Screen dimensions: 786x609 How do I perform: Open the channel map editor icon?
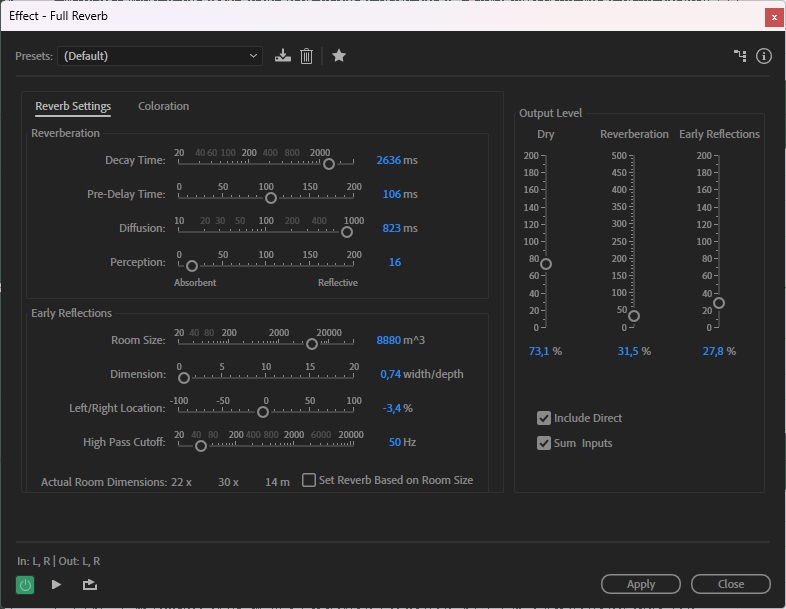[x=740, y=56]
